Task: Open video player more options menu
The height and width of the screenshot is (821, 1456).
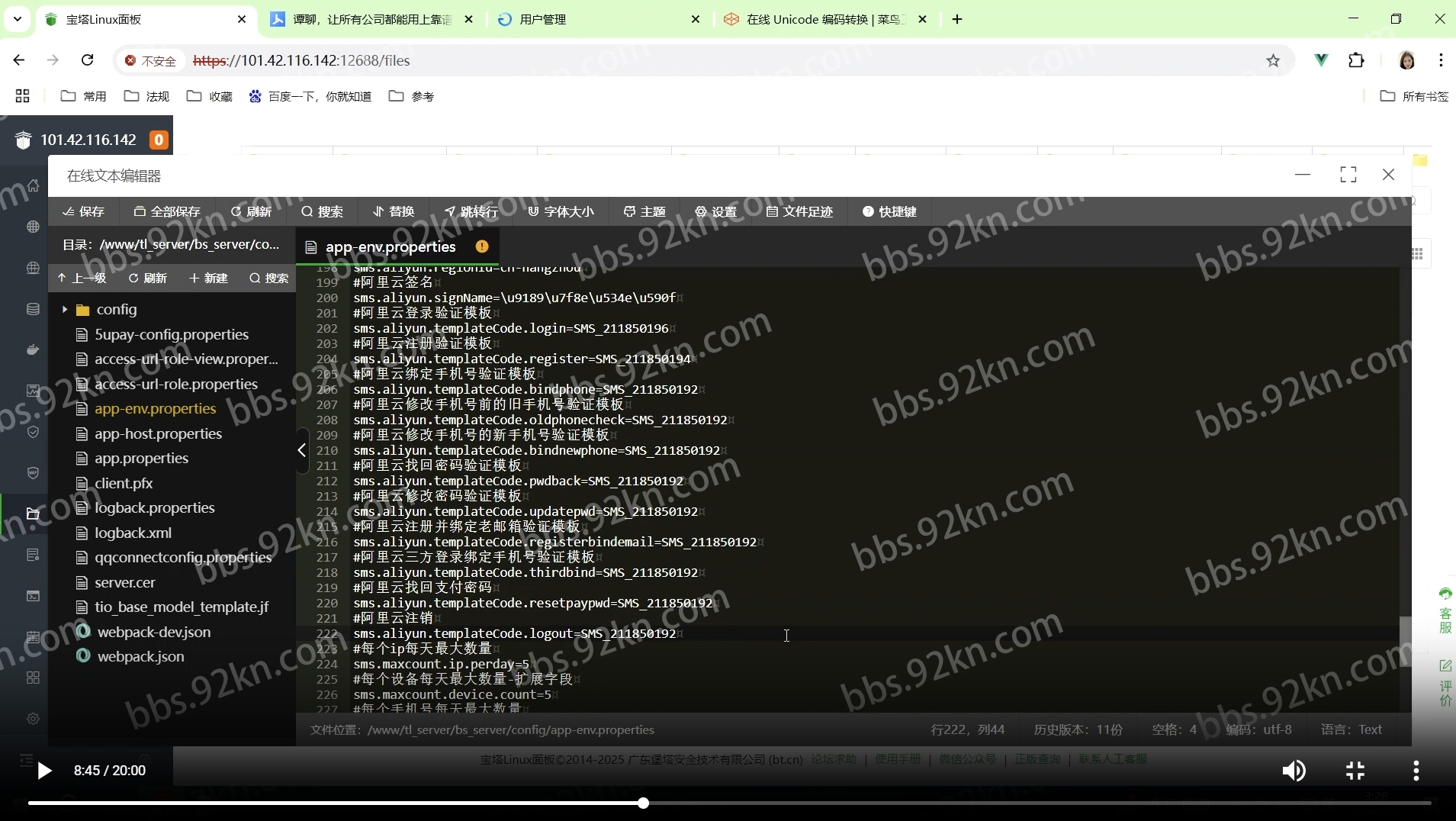Action: tap(1416, 771)
